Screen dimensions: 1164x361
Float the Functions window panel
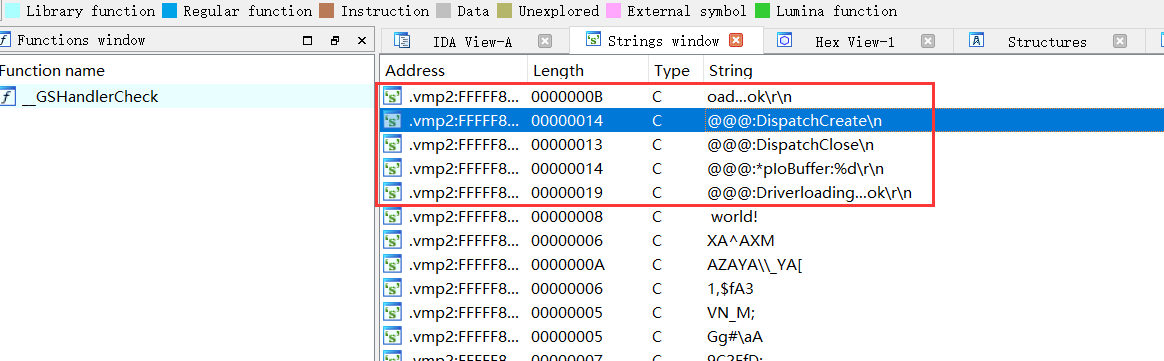pos(335,41)
